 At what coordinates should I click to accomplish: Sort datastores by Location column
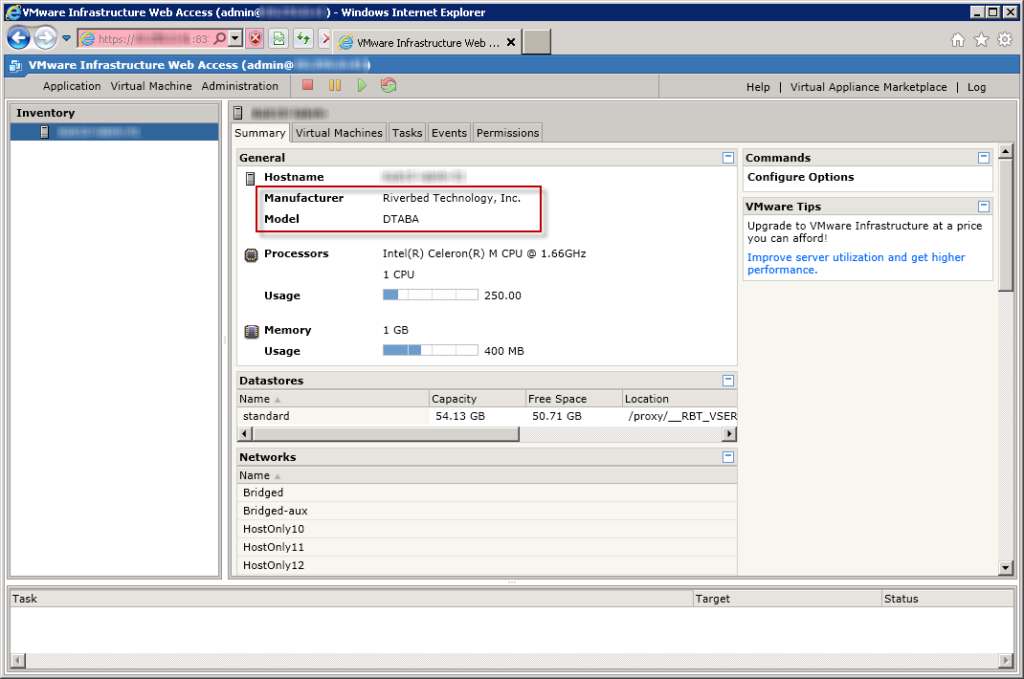coord(679,398)
